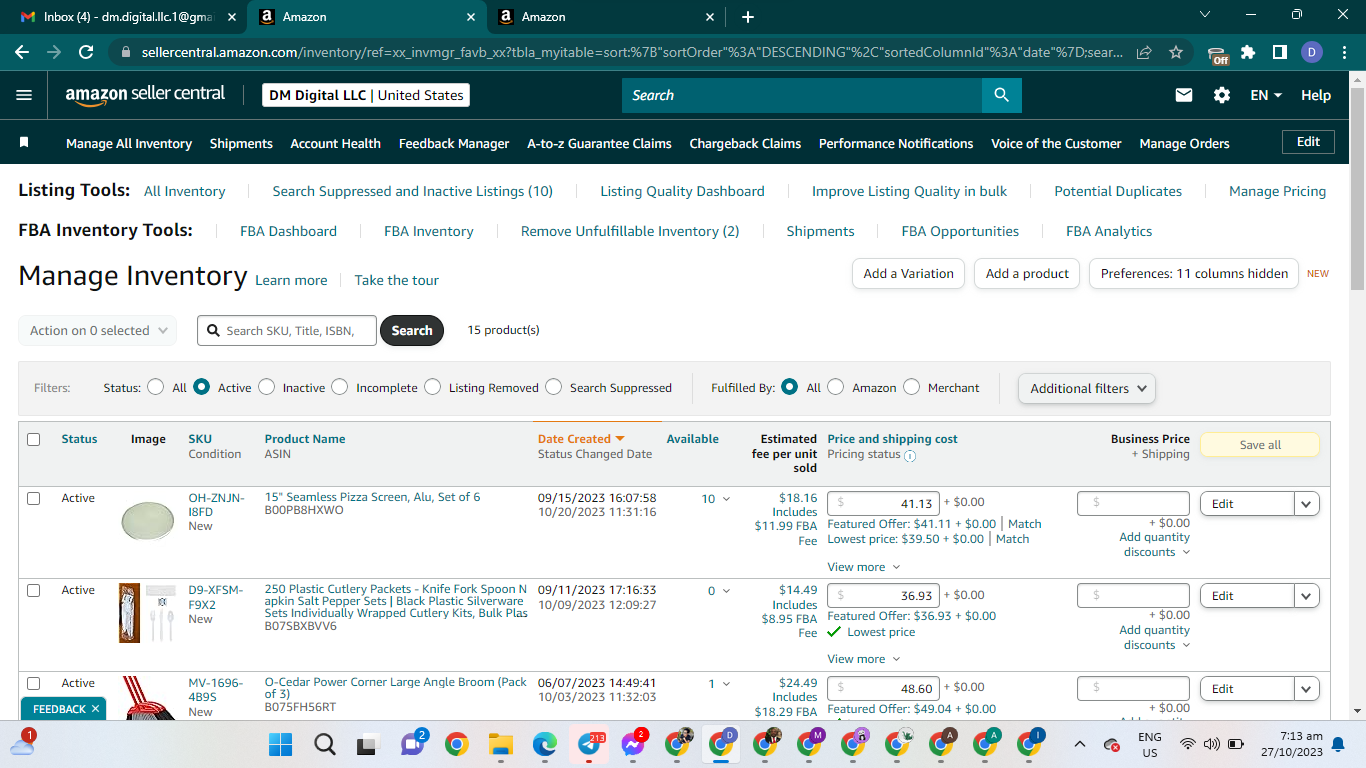1366x768 pixels.
Task: Show hidden system tray icons
Action: tap(1079, 744)
